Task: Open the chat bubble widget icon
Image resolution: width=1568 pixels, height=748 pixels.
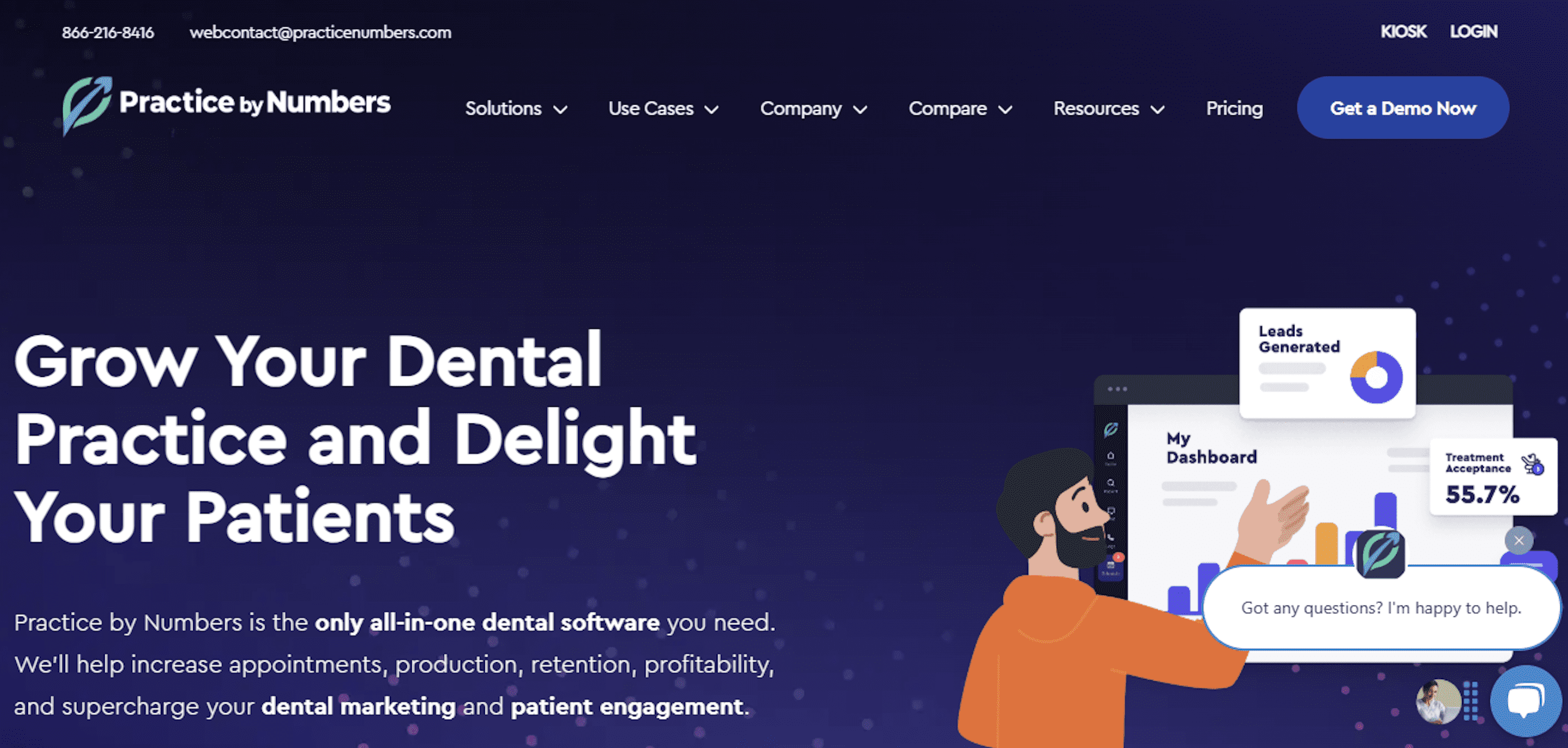Action: [x=1525, y=700]
